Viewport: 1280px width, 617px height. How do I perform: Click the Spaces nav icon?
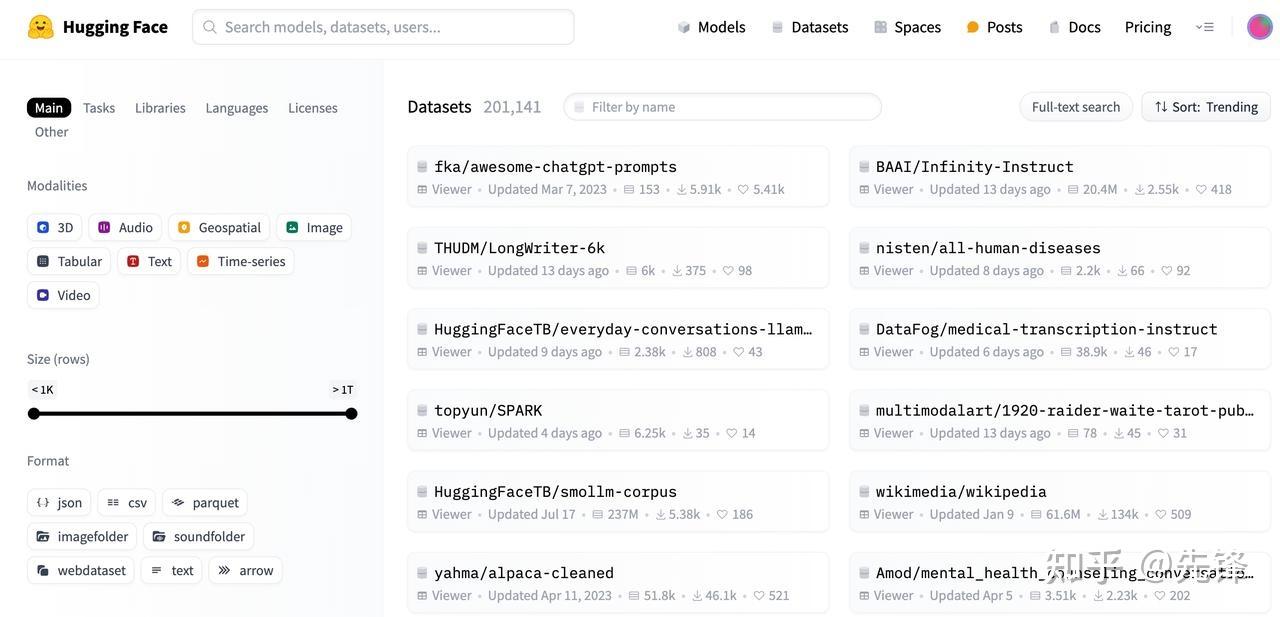pos(880,27)
